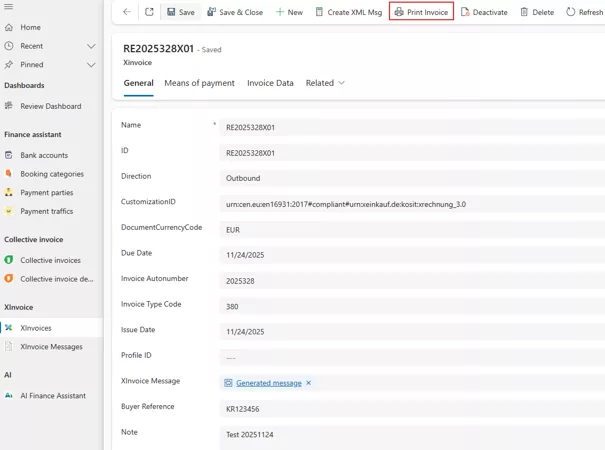Open the hamburger navigation menu
The image size is (605, 450).
point(8,6)
